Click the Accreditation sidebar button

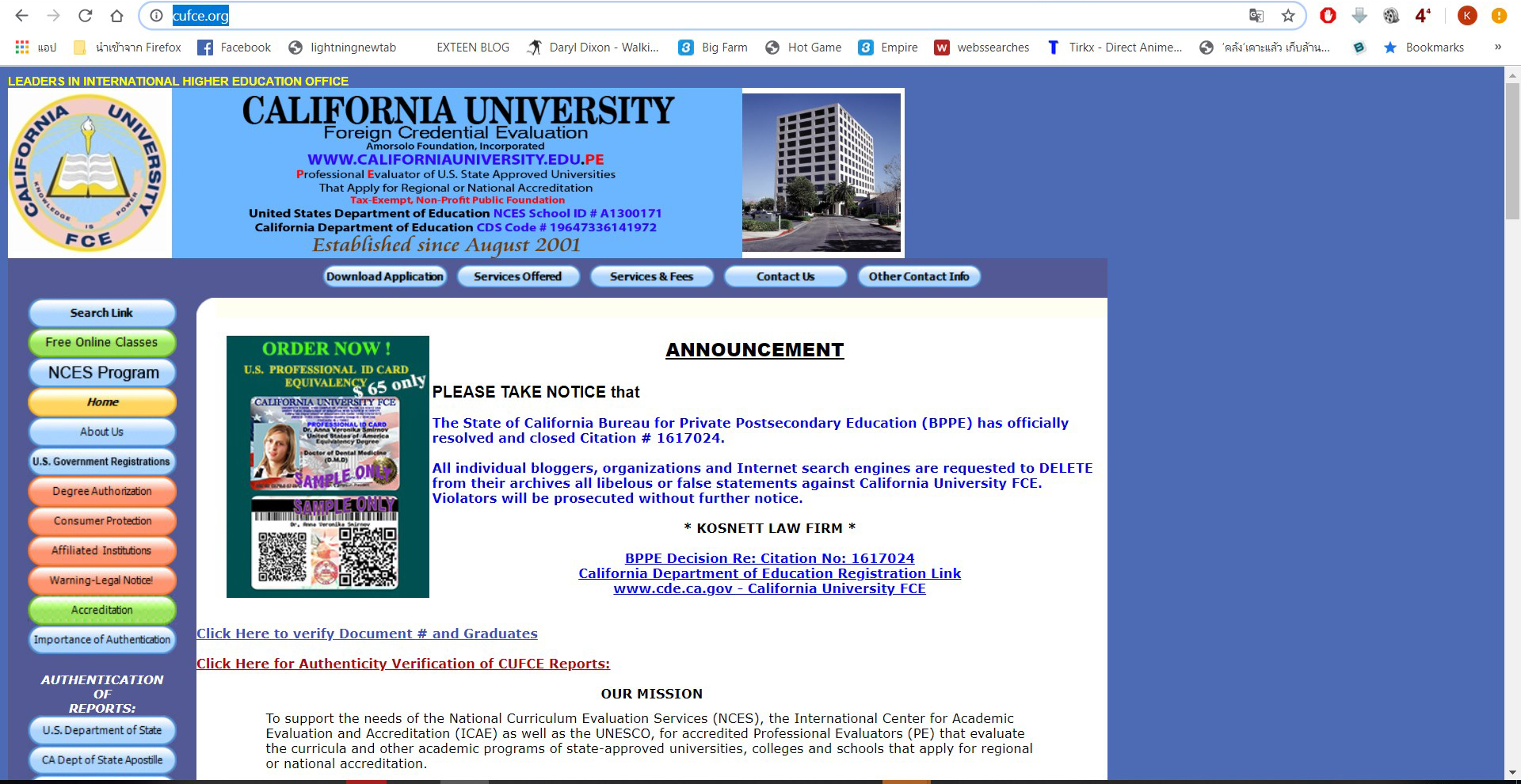[101, 610]
